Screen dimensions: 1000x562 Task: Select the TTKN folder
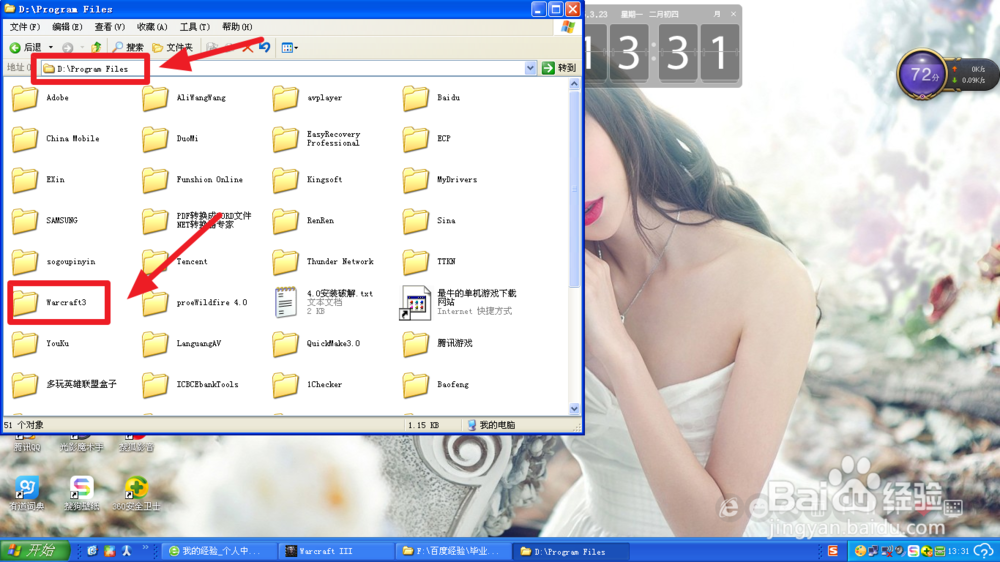tap(430, 262)
